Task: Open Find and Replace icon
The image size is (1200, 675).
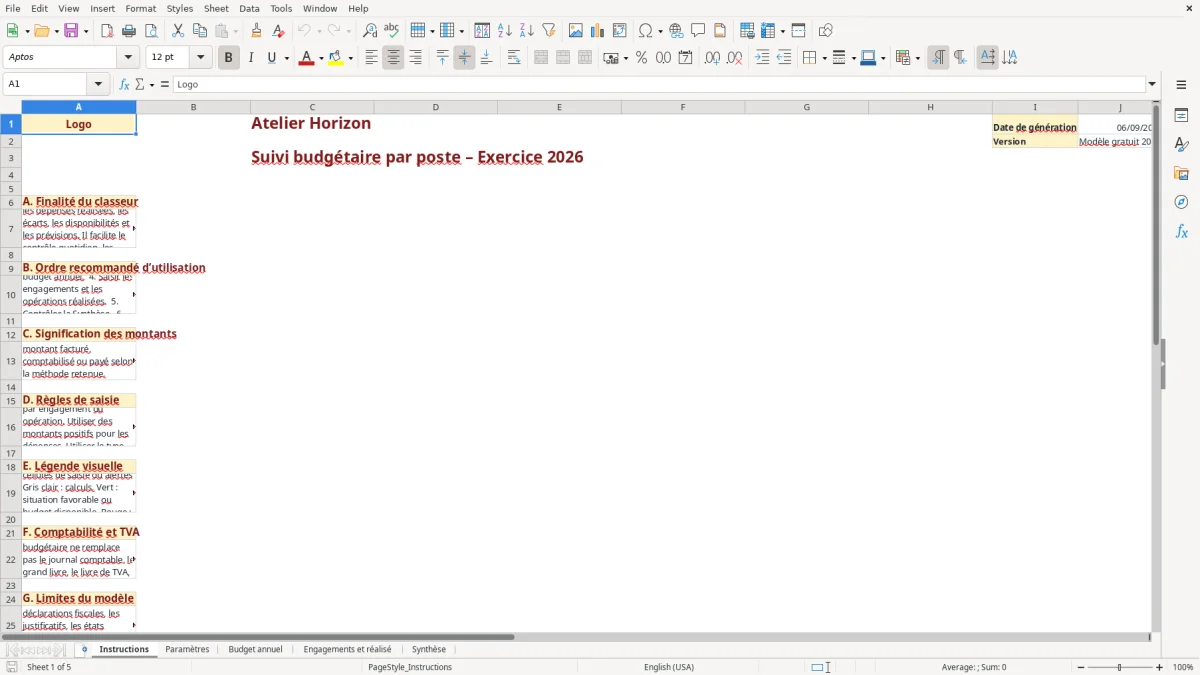Action: (x=370, y=31)
